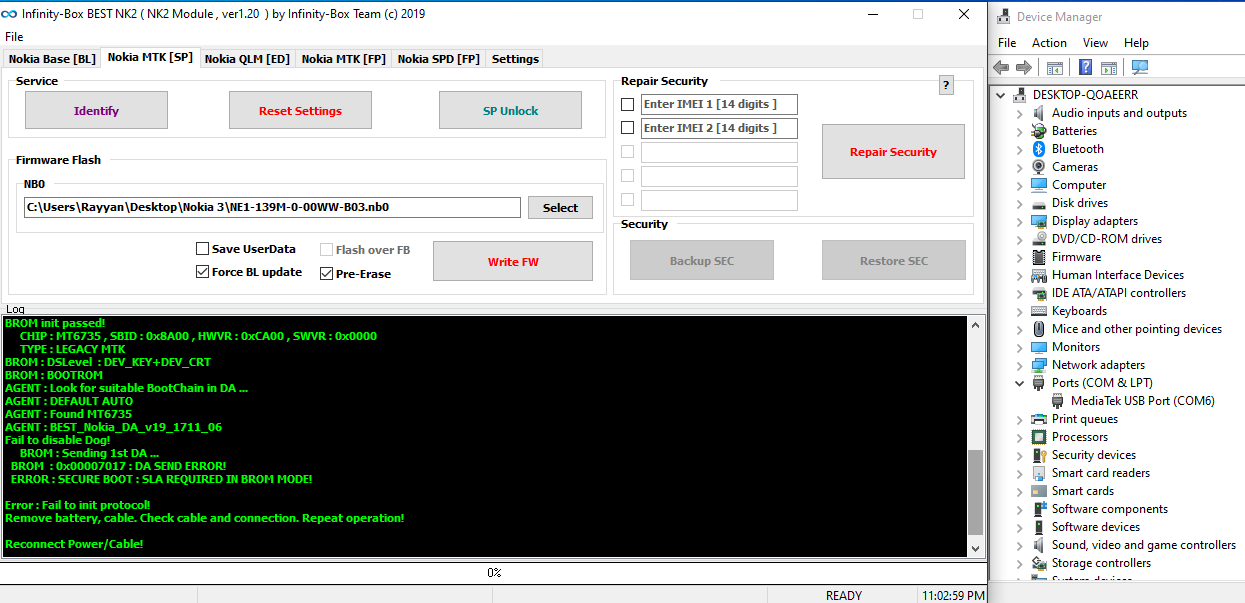Click the Smart card readers icon

click(x=1039, y=473)
